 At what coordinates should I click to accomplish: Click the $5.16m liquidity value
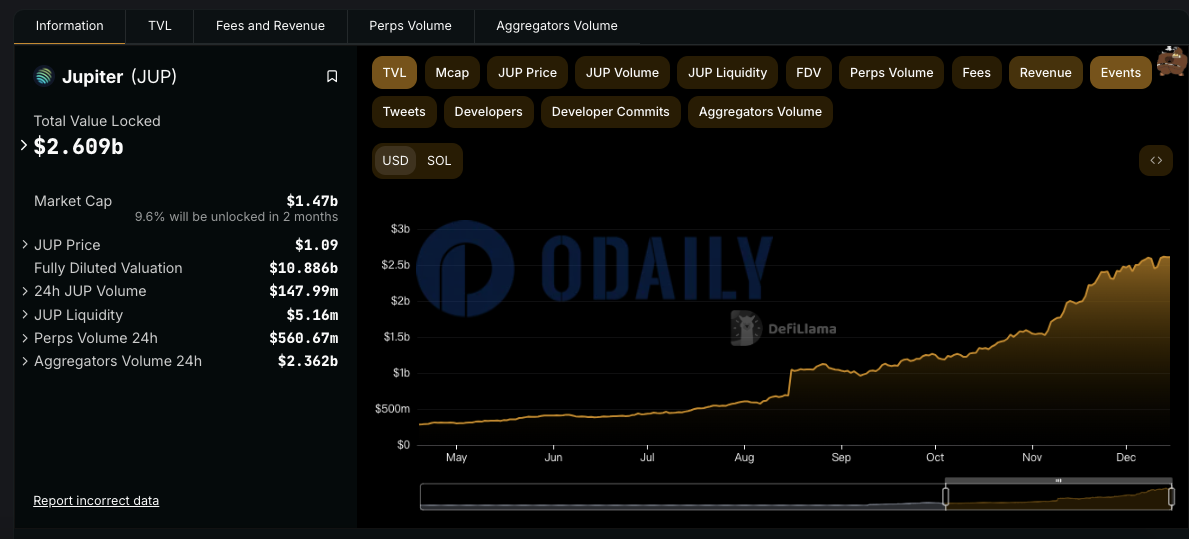click(x=312, y=315)
